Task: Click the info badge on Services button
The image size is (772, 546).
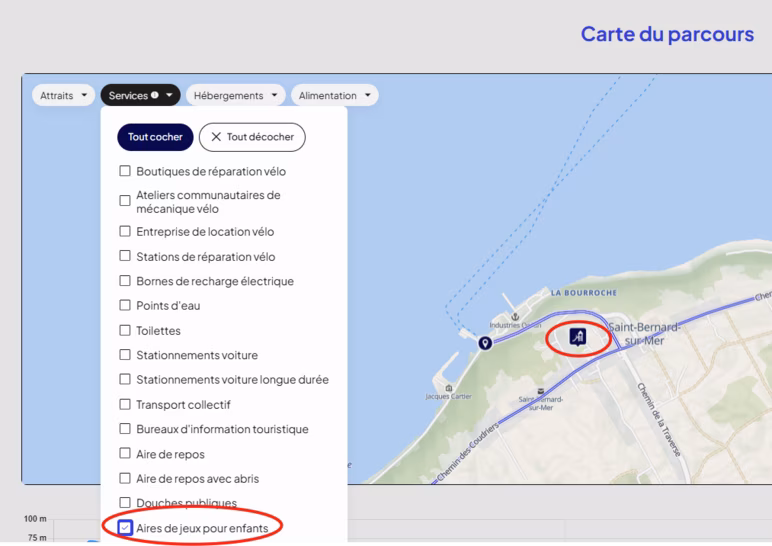Action: (155, 95)
